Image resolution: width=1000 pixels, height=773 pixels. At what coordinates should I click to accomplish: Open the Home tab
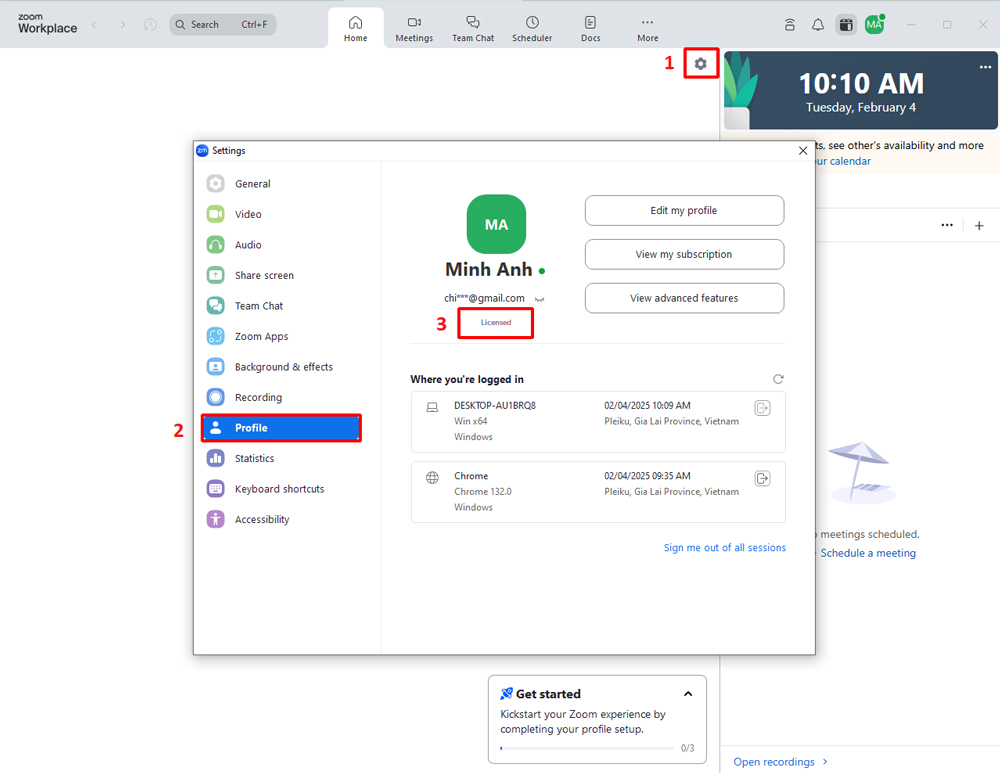(x=355, y=29)
